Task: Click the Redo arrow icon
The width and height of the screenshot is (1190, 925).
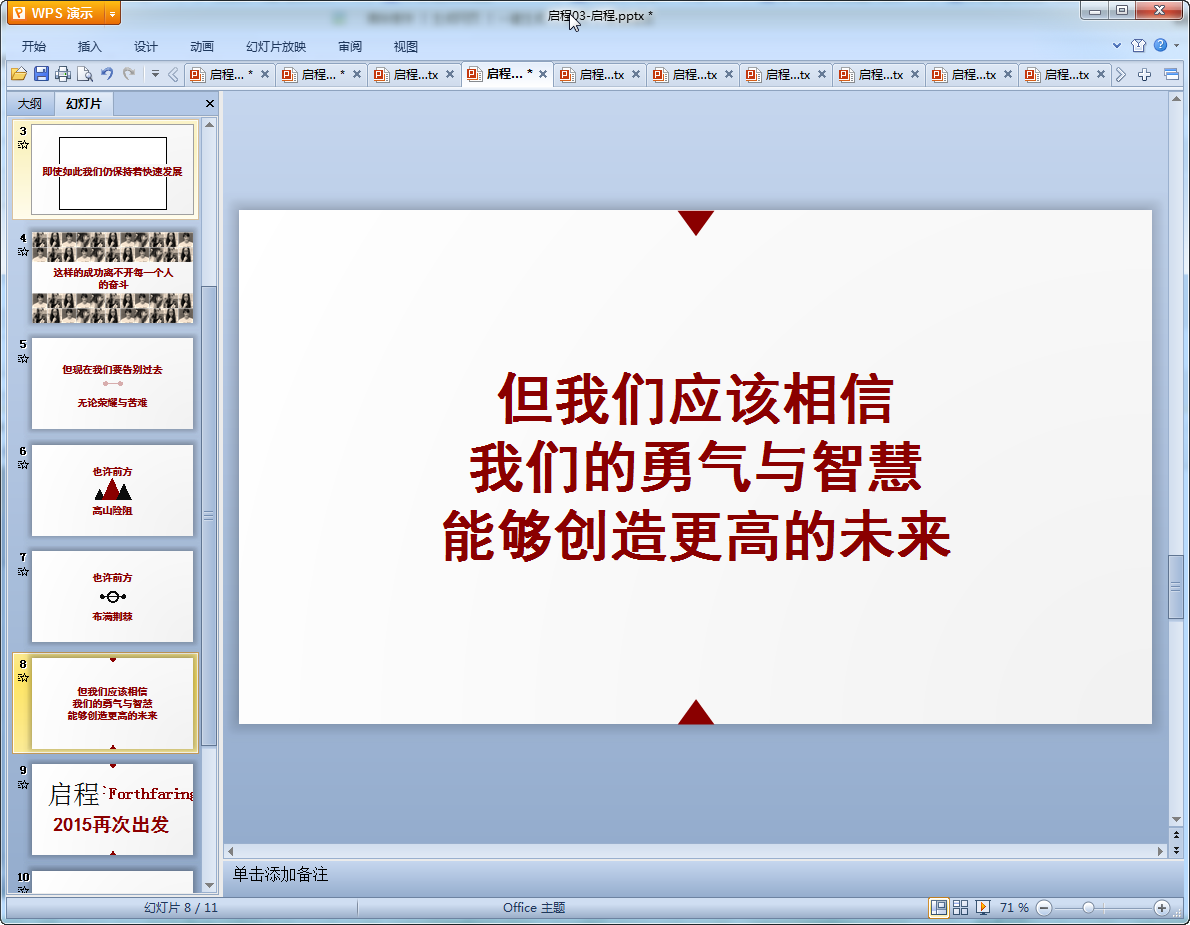Action: [x=129, y=74]
